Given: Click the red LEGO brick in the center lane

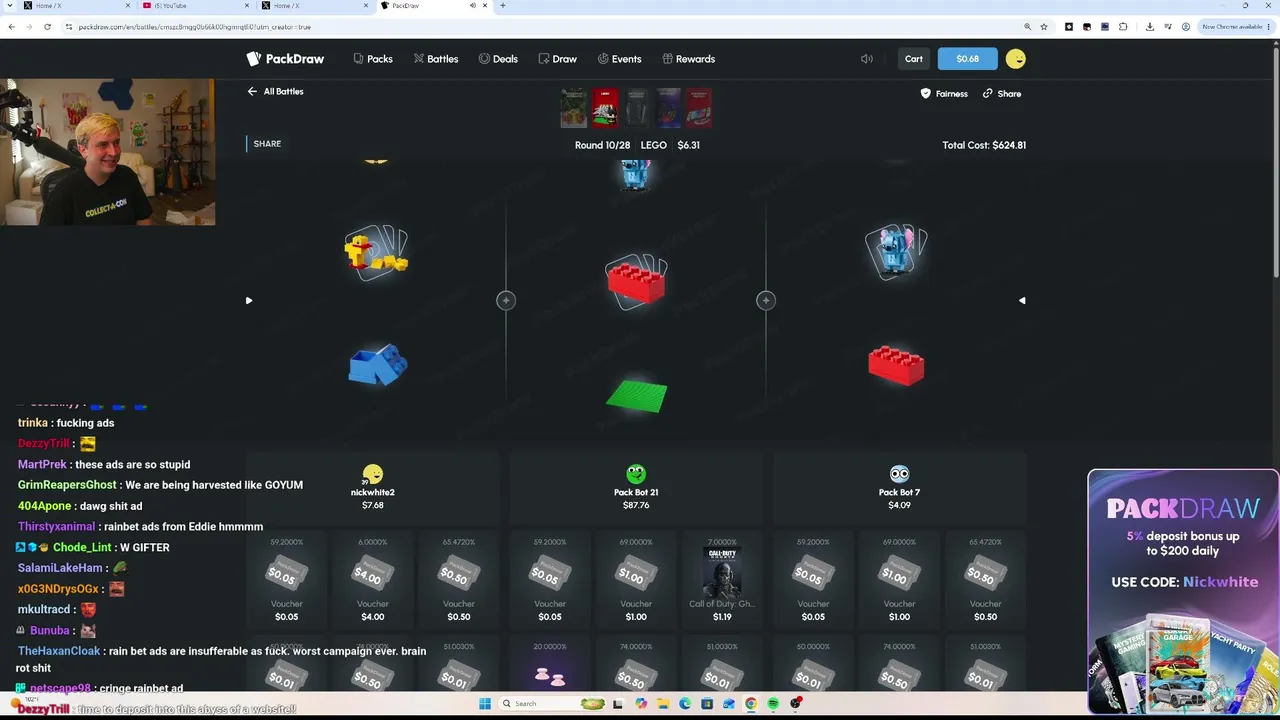Looking at the screenshot, I should pyautogui.click(x=636, y=282).
